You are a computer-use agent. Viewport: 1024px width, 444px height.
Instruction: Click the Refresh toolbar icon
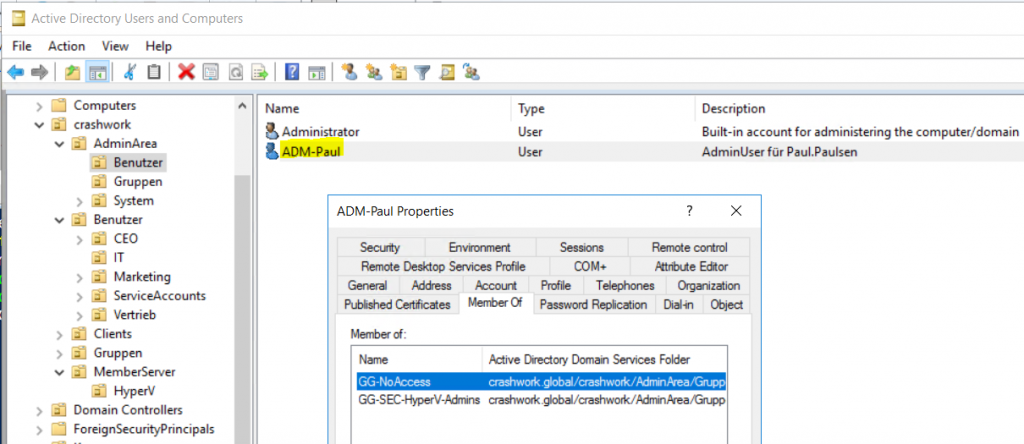tap(235, 72)
